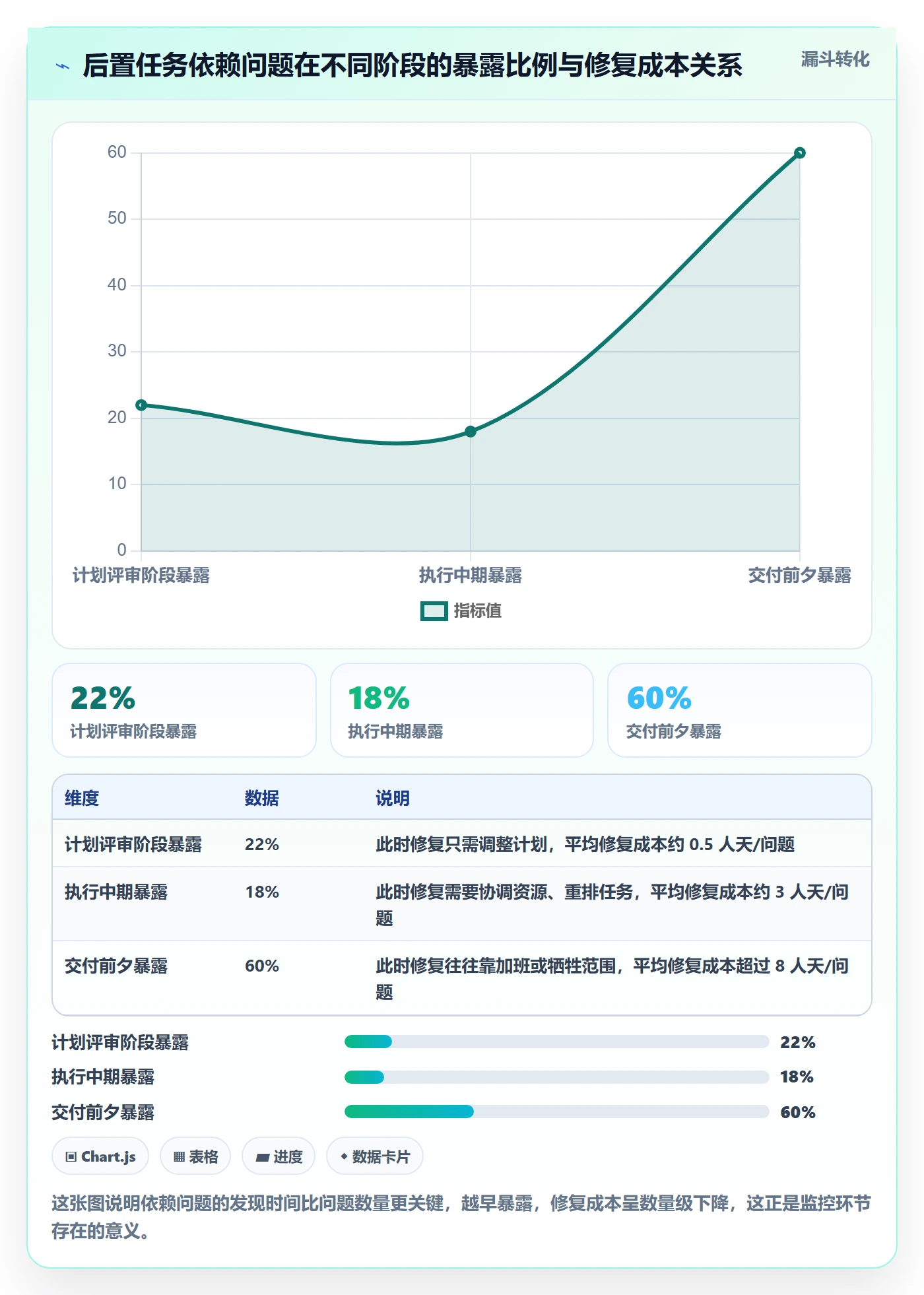Click the x-axis label 计划评审阶段暴露
Screen dimensions: 924x1295
141,576
